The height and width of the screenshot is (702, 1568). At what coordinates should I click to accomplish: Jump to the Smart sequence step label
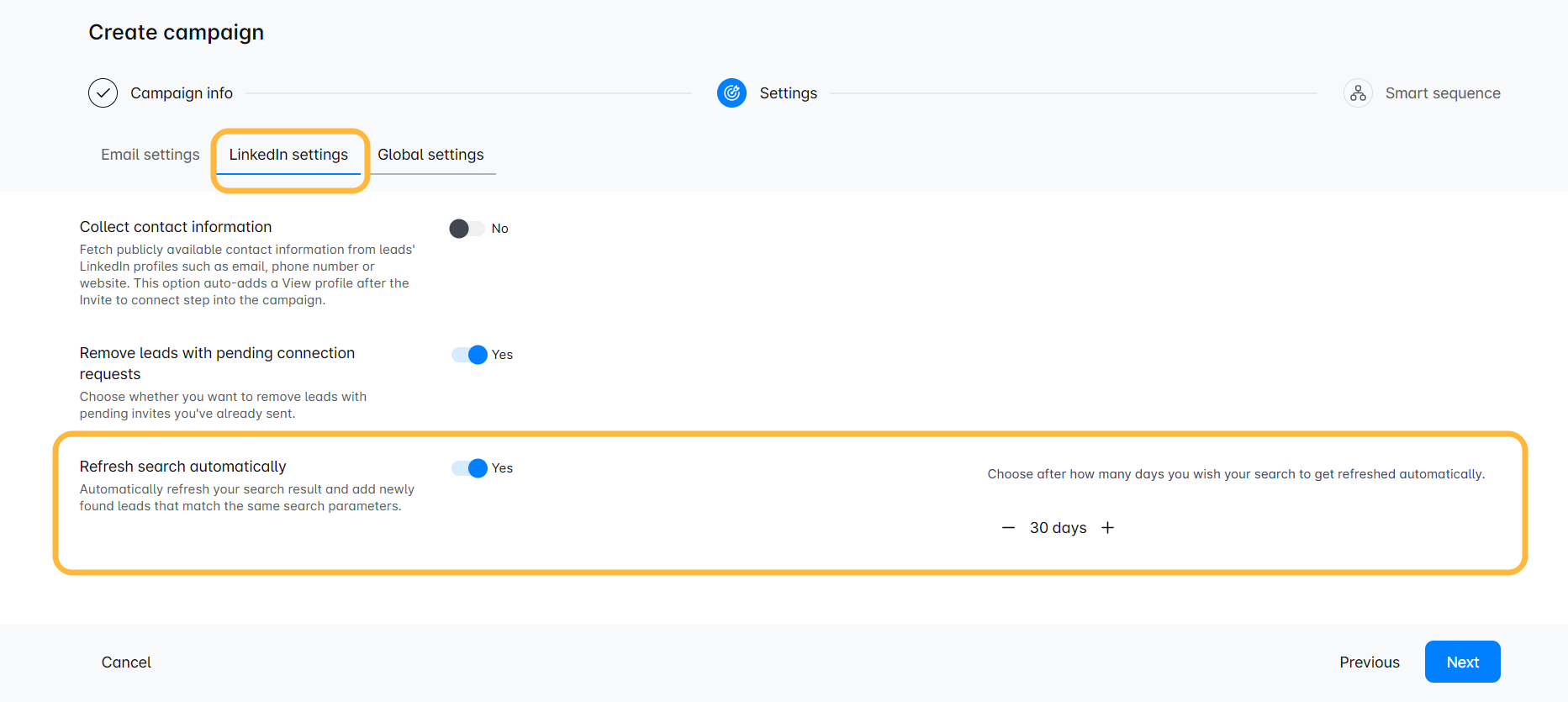(1442, 93)
